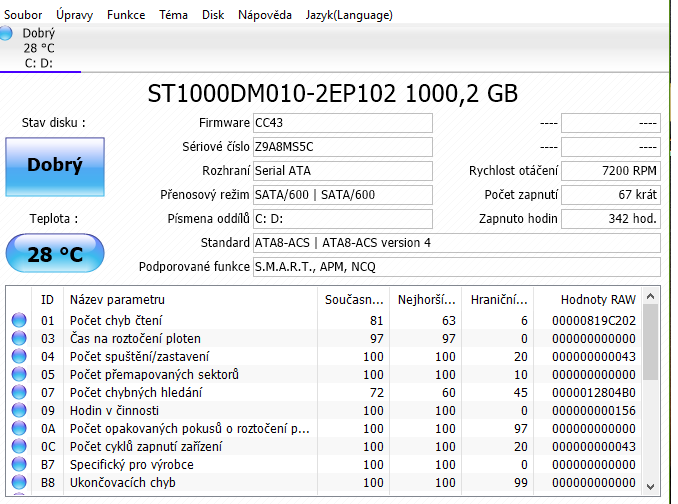Click the scrollbar down arrow in SMART list

tap(651, 487)
